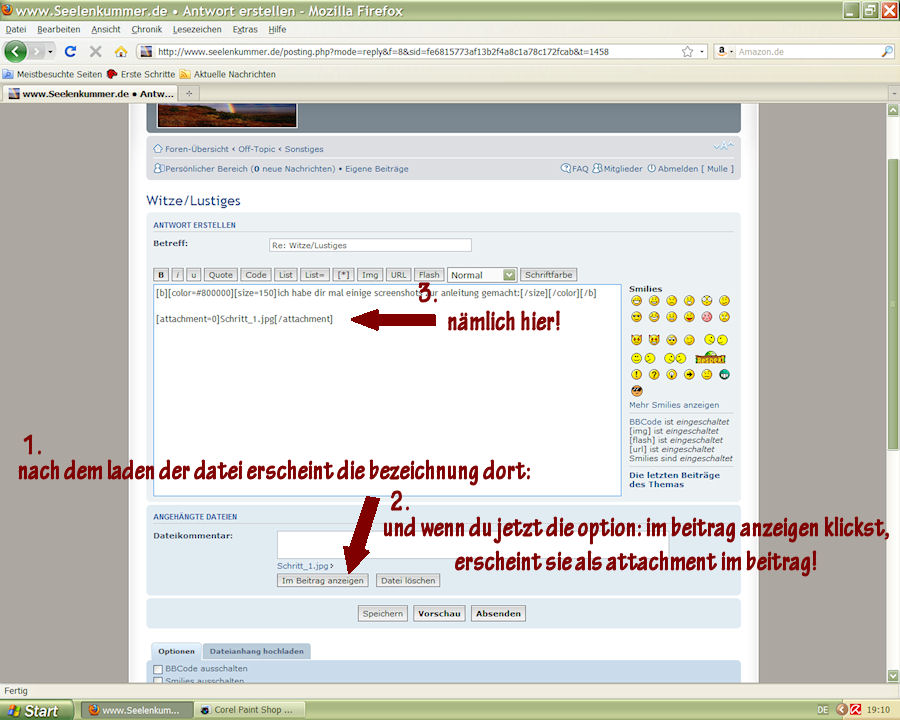Click the Amazon search magnifier icon
The width and height of the screenshot is (900, 720).
[x=886, y=51]
